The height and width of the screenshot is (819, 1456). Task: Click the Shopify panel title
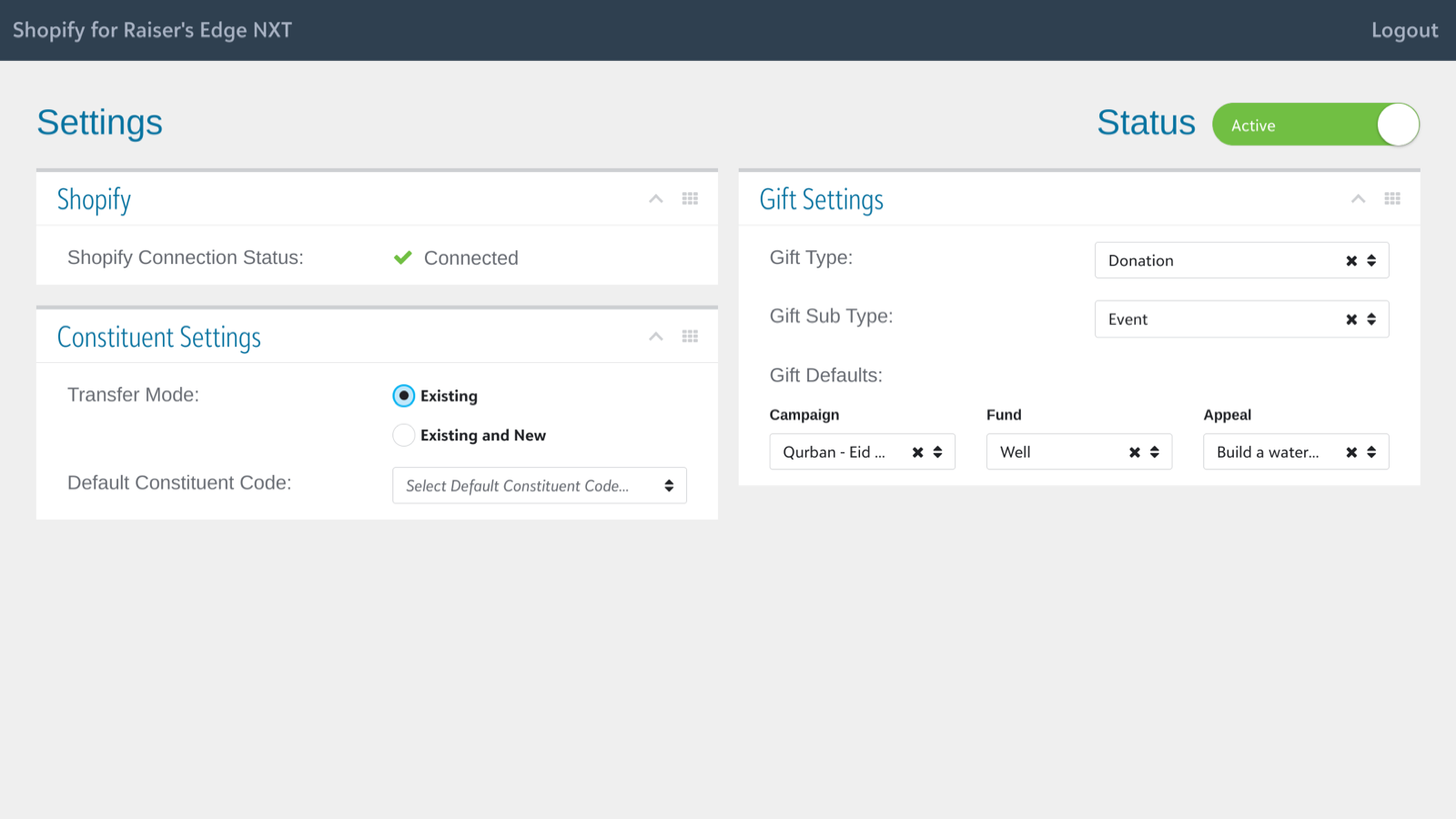[94, 200]
